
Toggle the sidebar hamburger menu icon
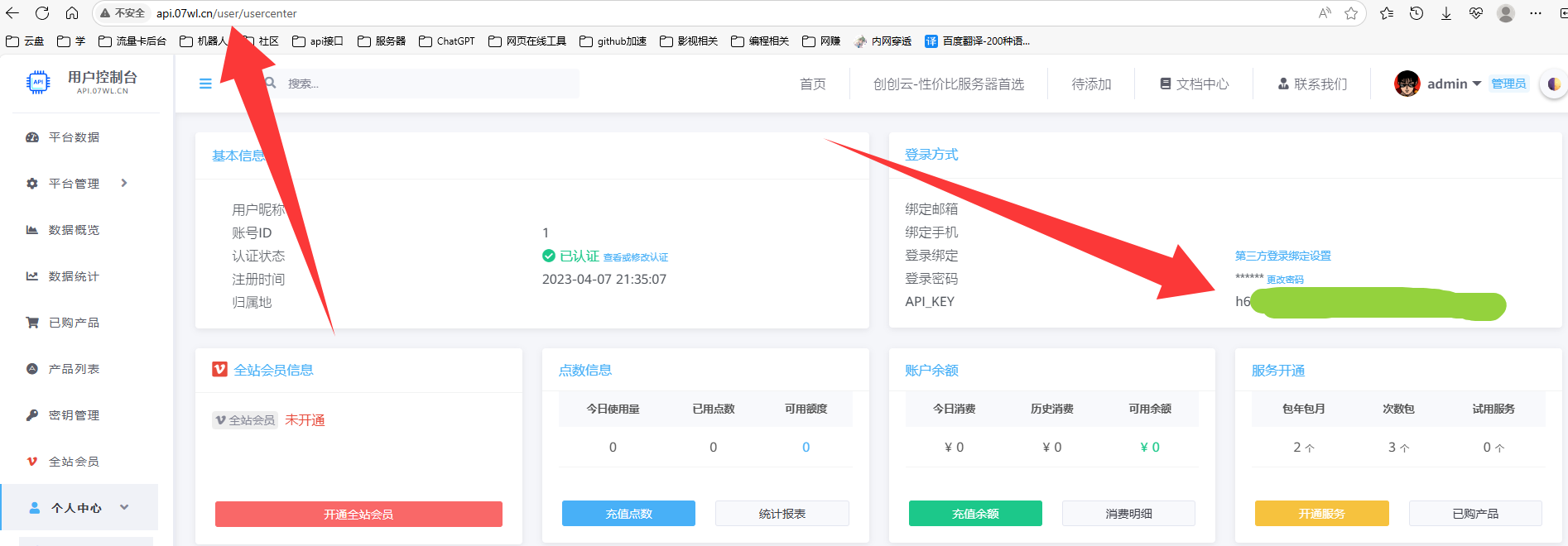click(x=205, y=84)
